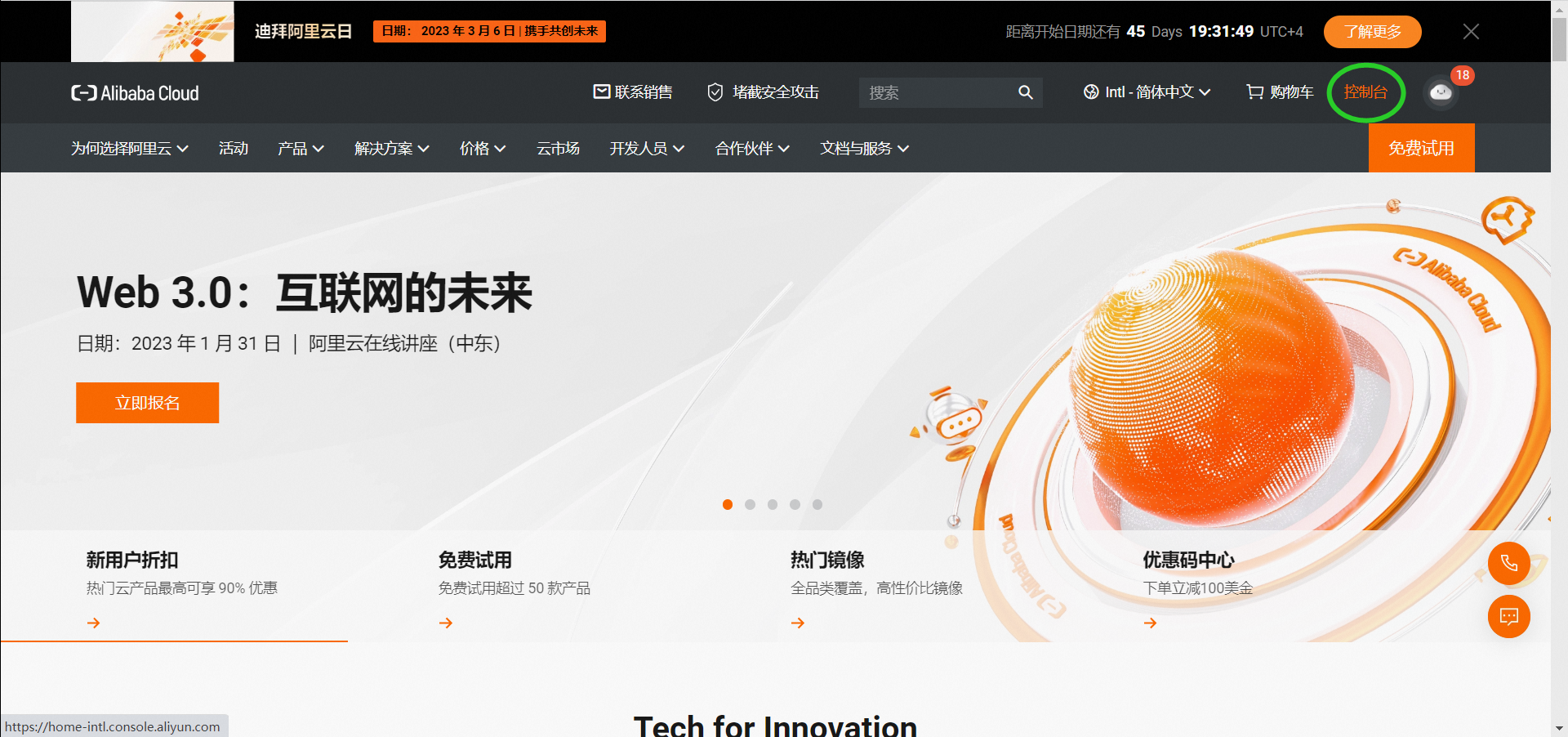Click the 下单立减100美金 text
Image resolution: width=1568 pixels, height=737 pixels.
(x=1198, y=588)
